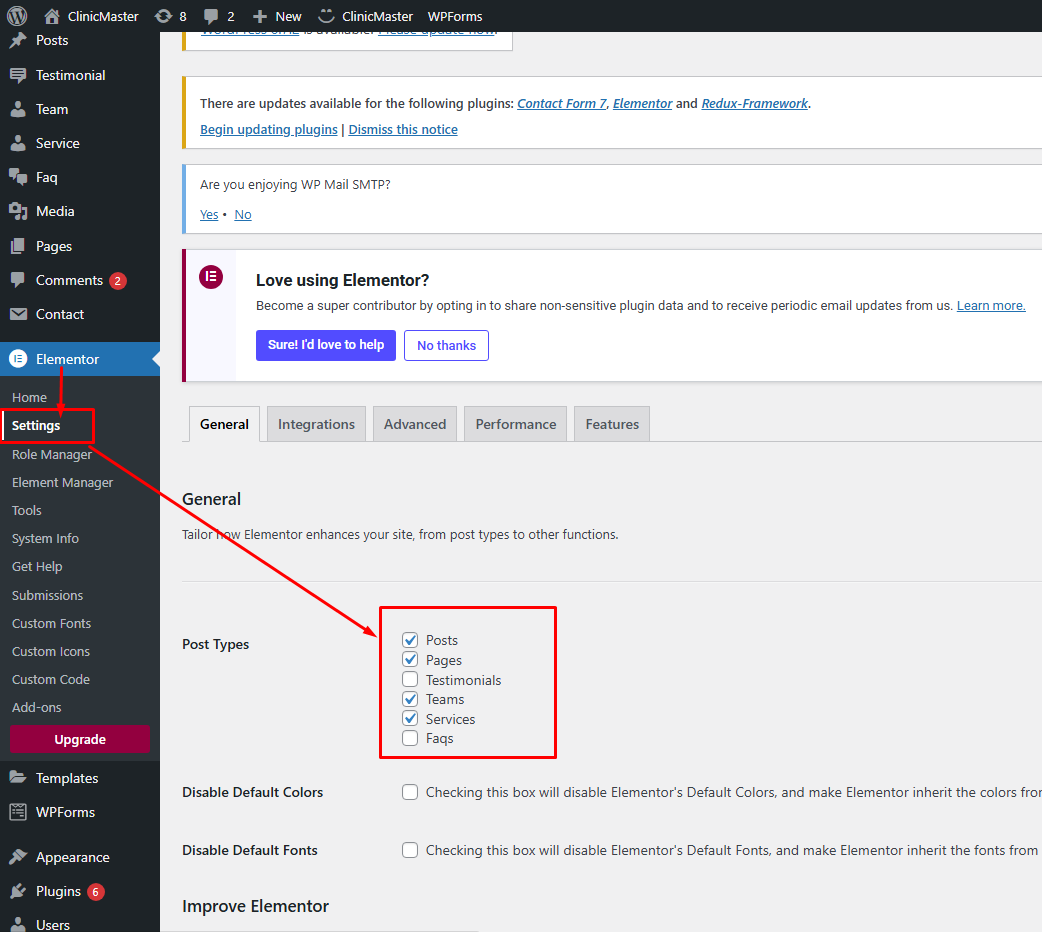The image size is (1042, 932).
Task: Click the envelope icon next to Contact
Action: pos(18,314)
